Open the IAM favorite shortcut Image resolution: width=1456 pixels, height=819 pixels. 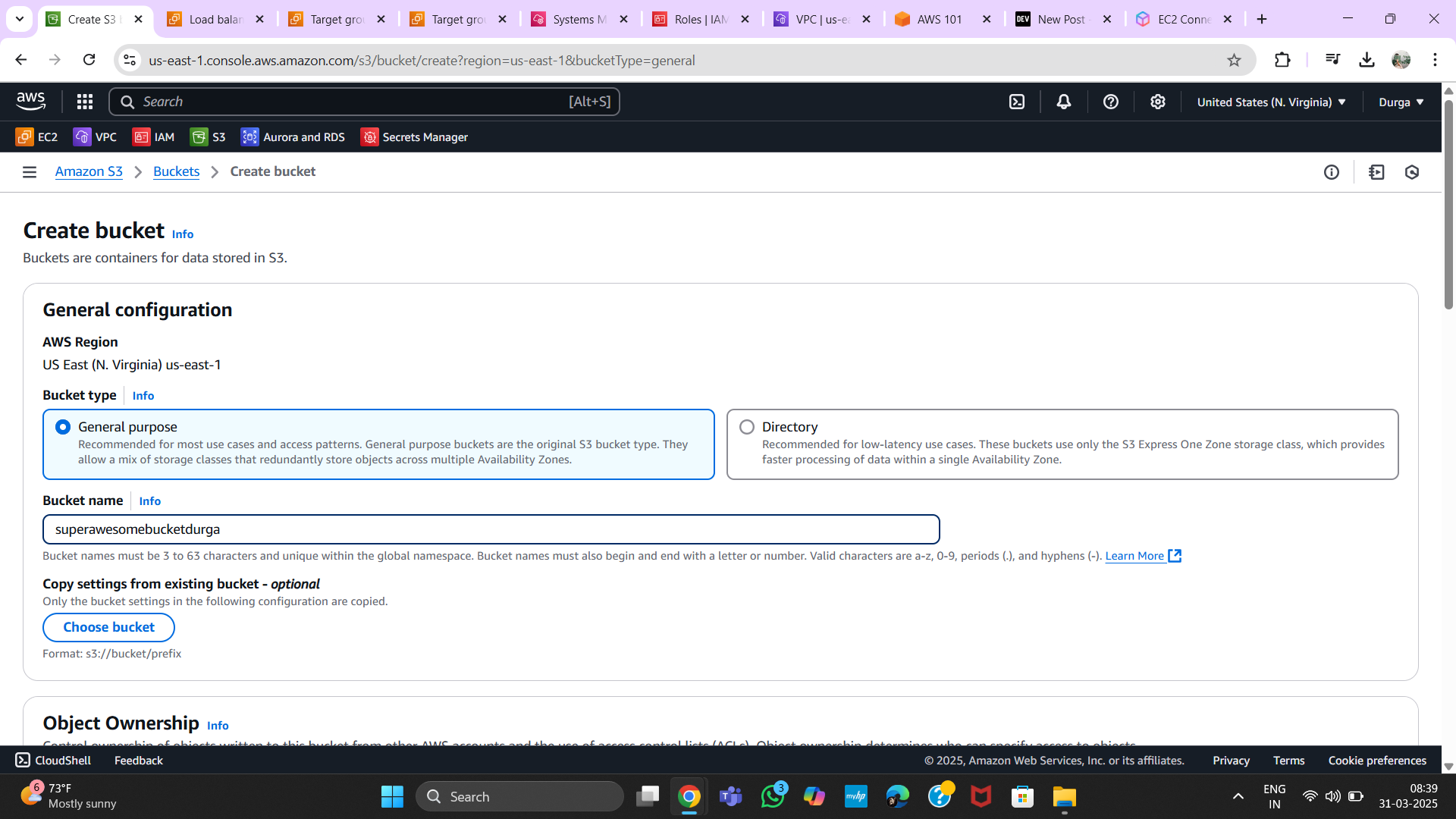coord(153,136)
